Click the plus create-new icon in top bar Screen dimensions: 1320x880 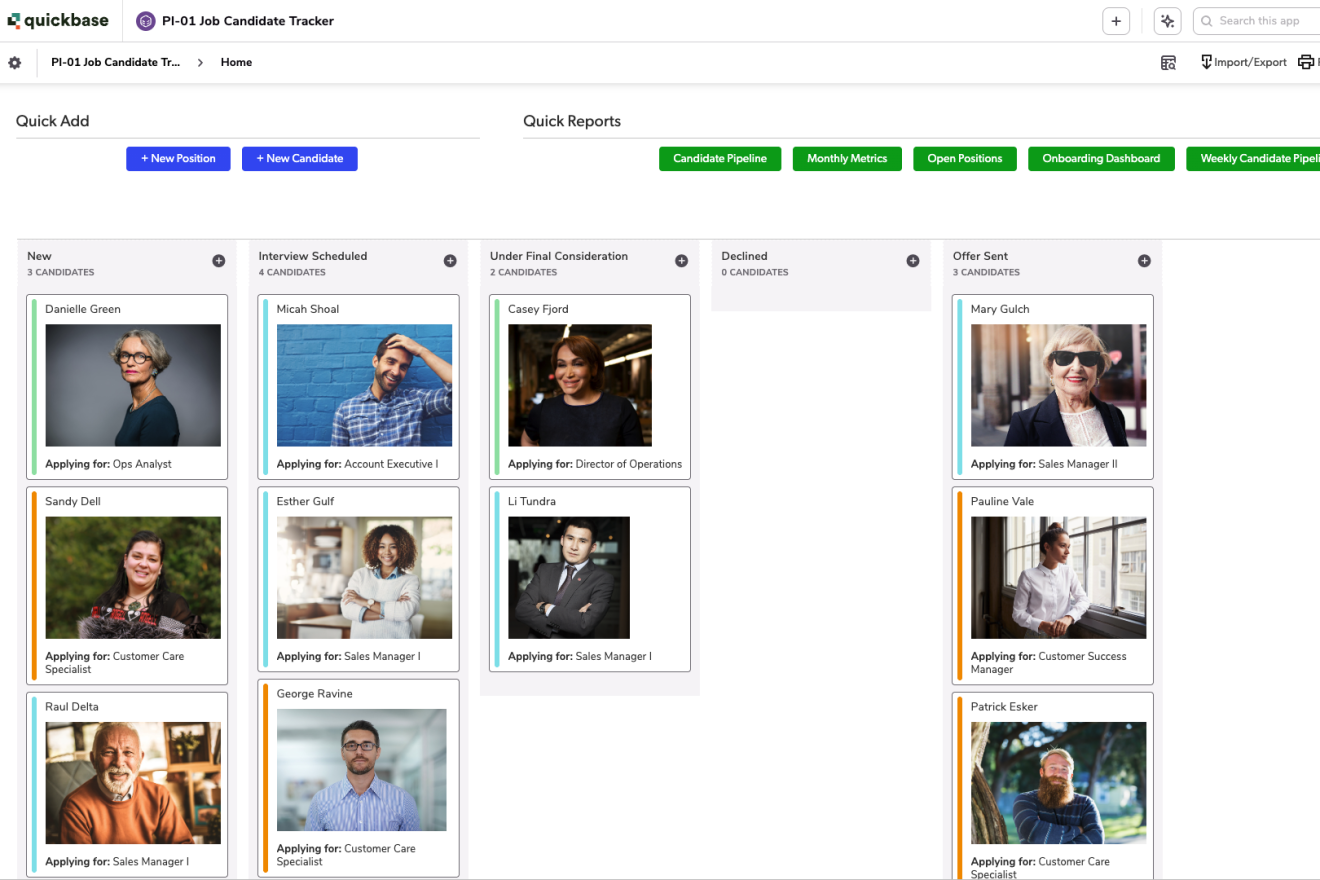click(1116, 21)
